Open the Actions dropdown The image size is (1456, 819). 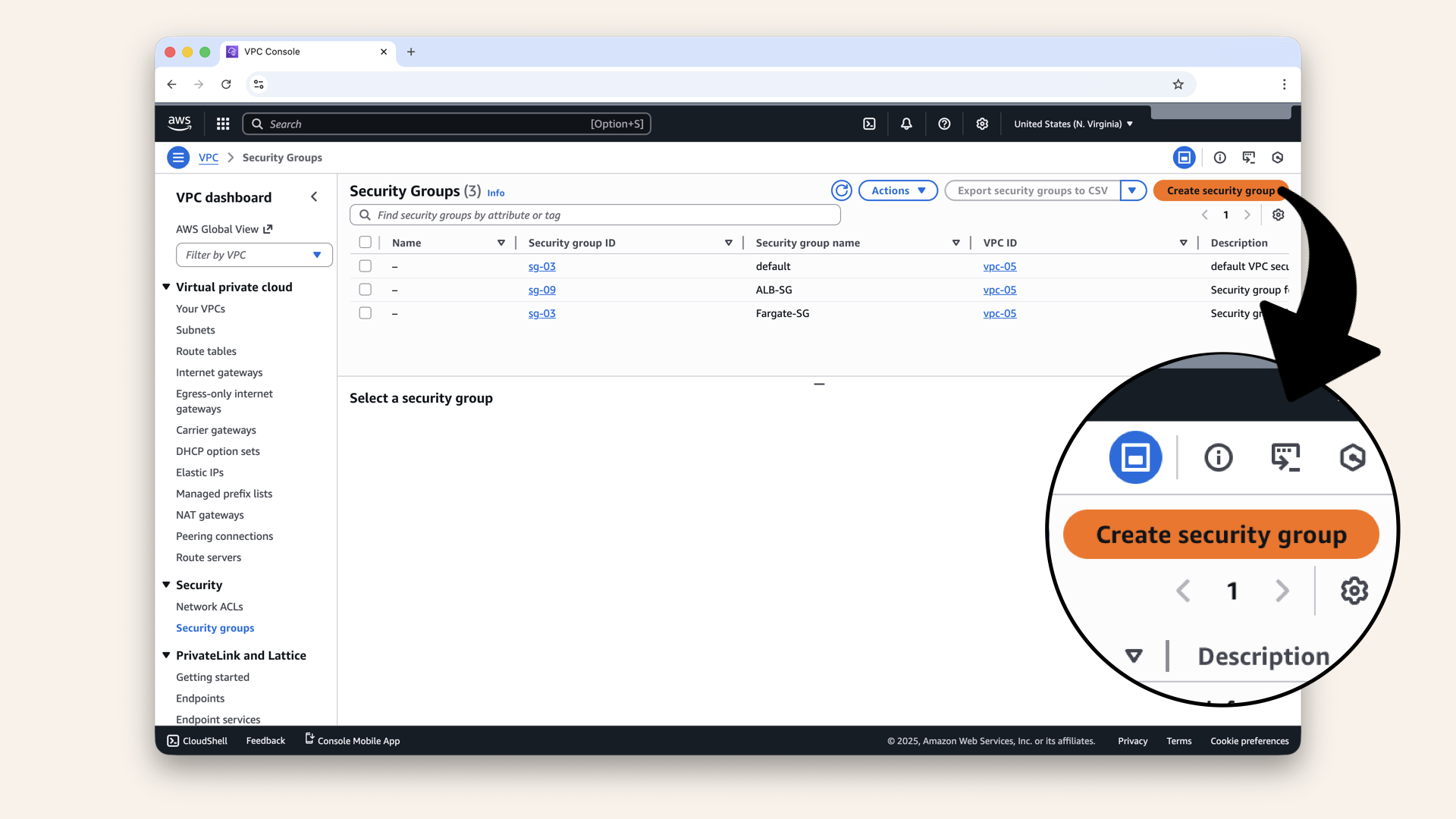898,190
